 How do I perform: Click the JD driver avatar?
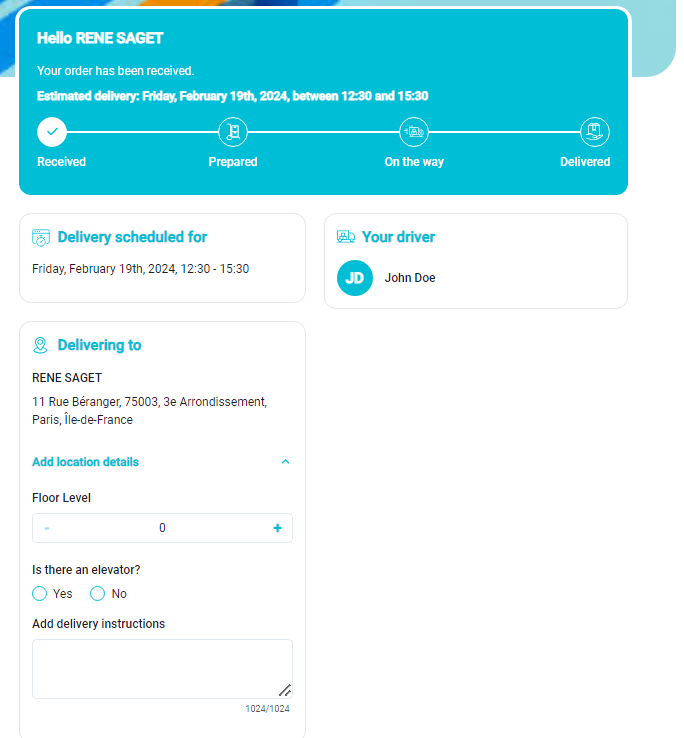(355, 278)
